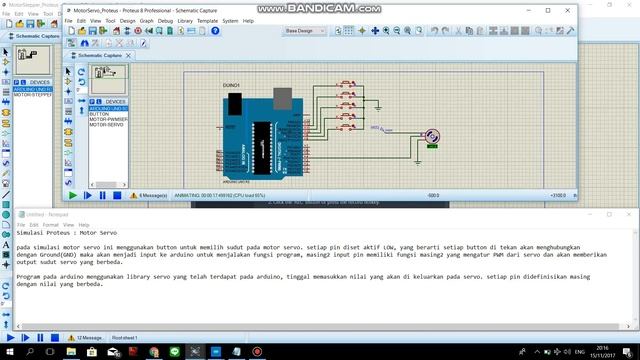Image resolution: width=640 pixels, height=360 pixels.
Task: Select MOTOR-SERVO in devices list
Action: pos(106,125)
